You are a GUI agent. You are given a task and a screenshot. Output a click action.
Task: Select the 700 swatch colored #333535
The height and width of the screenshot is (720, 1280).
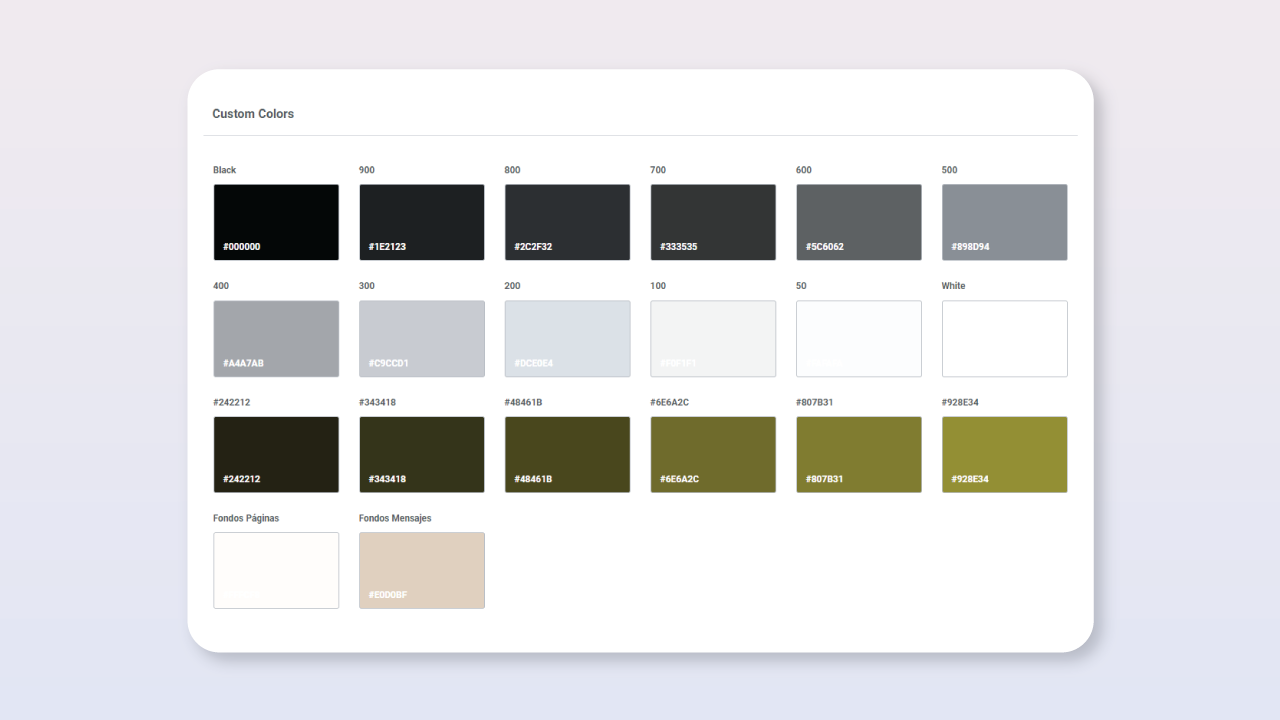coord(713,222)
